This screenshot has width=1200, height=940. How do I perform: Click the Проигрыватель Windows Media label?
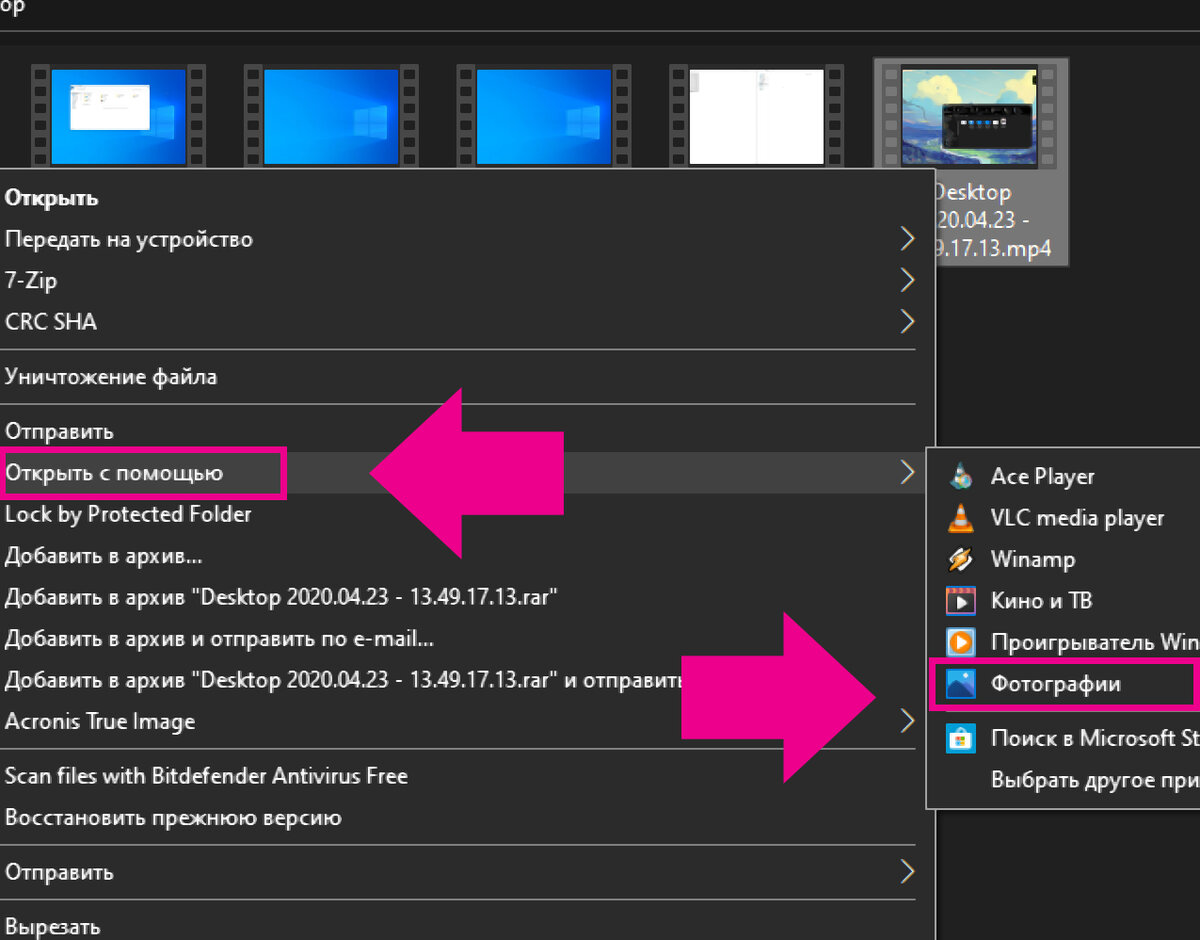coord(1095,642)
